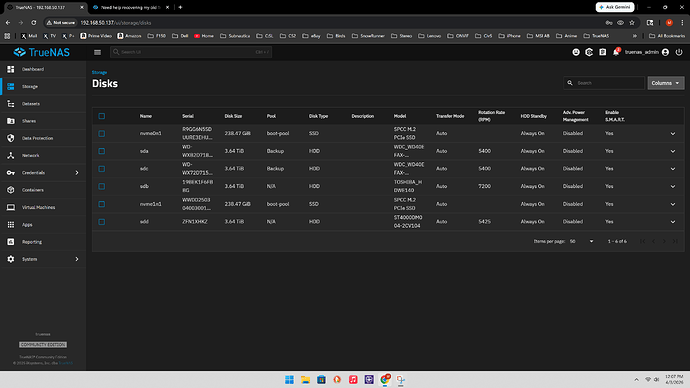Check the sdd disk row
The width and height of the screenshot is (690, 388).
click(102, 222)
